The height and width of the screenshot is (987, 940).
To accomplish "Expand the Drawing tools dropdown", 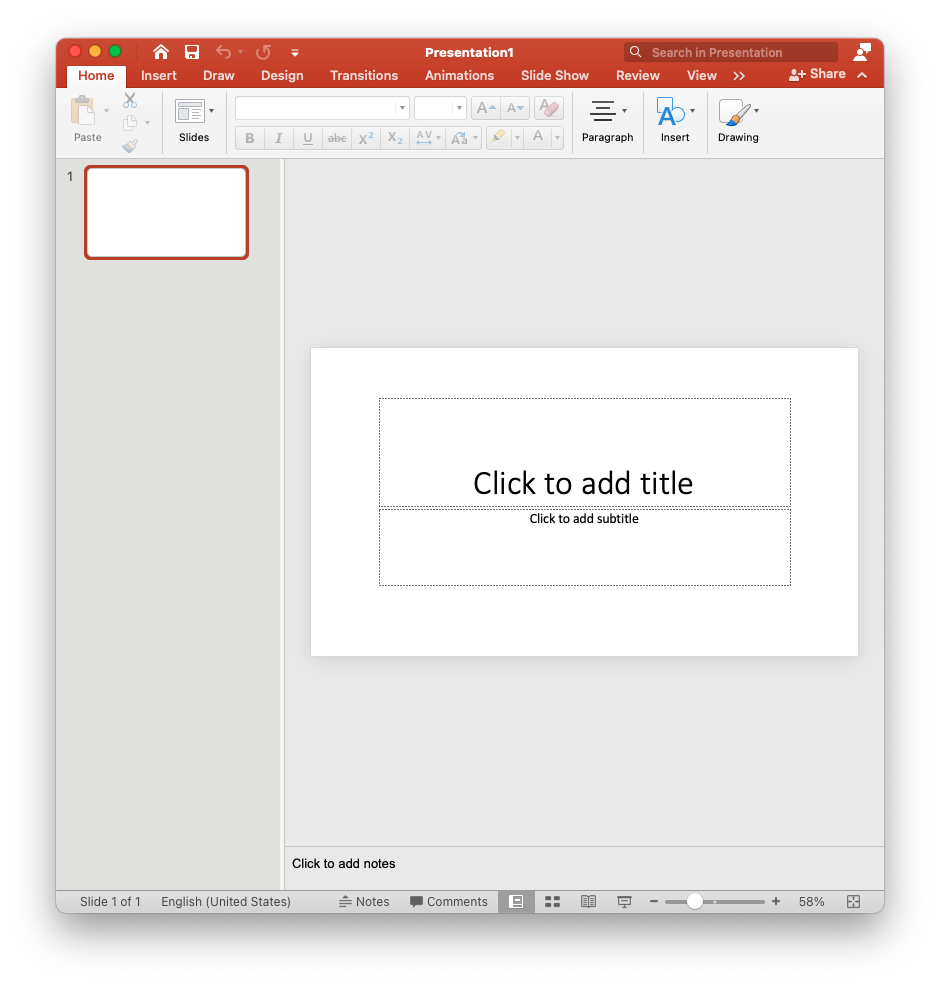I will (739, 120).
